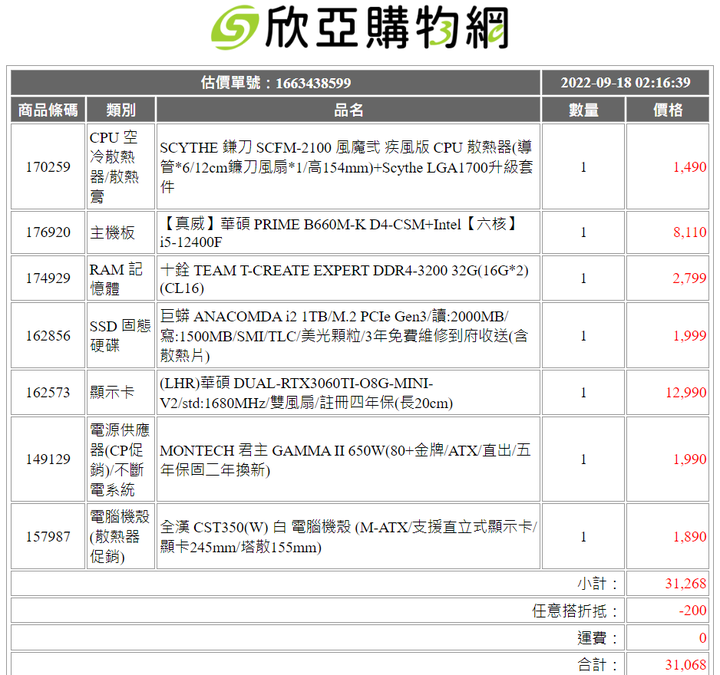Select barcode 162573 cell

pos(48,393)
